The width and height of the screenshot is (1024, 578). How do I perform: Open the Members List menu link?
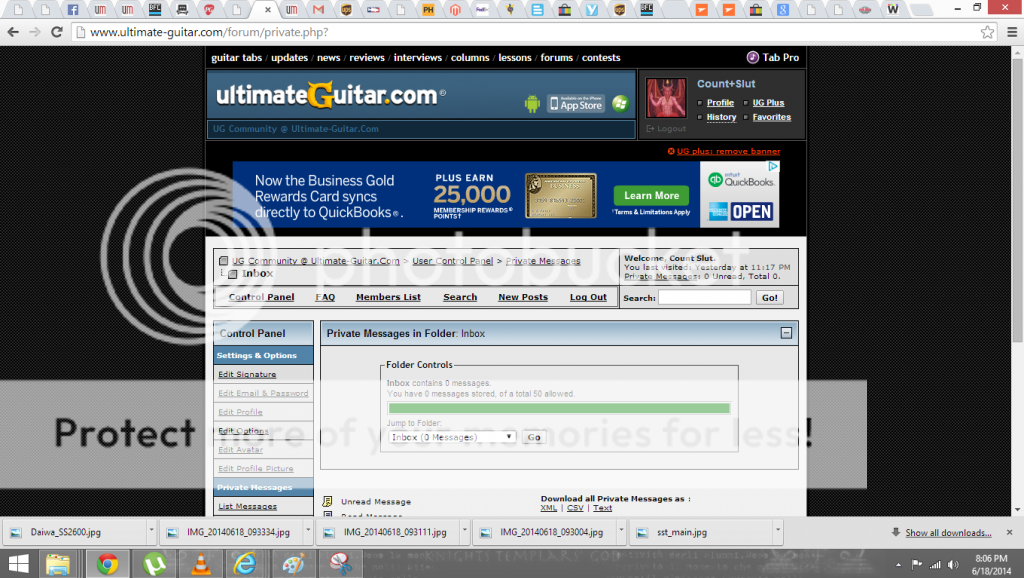tap(388, 297)
